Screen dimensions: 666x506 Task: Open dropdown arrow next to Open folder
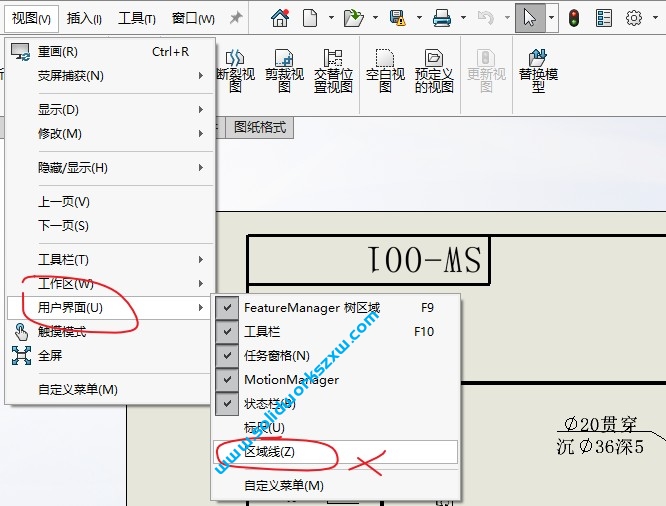(375, 18)
